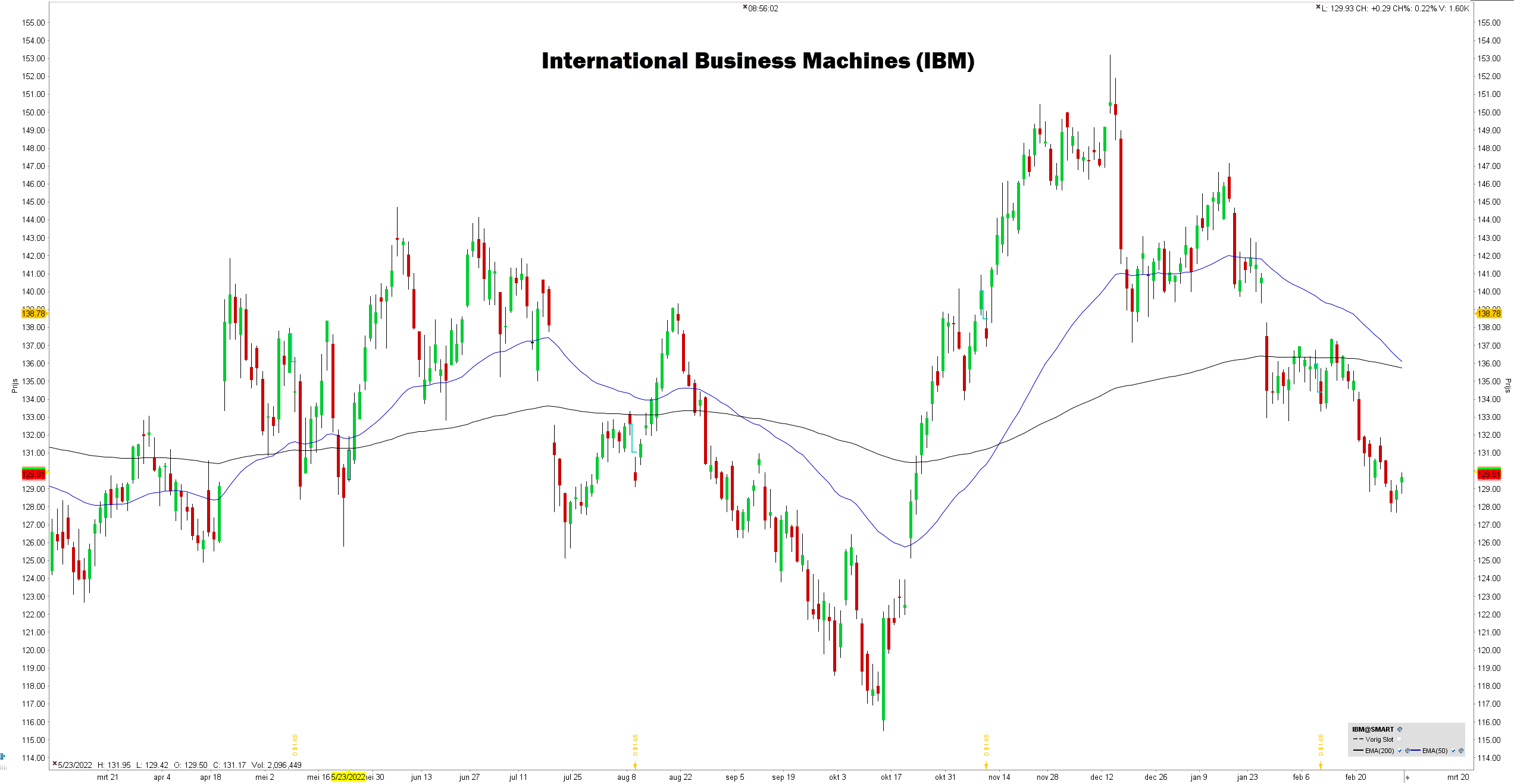This screenshot has width=1514, height=784.
Task: Click the Vol: 2,096,449 readout
Action: click(276, 765)
